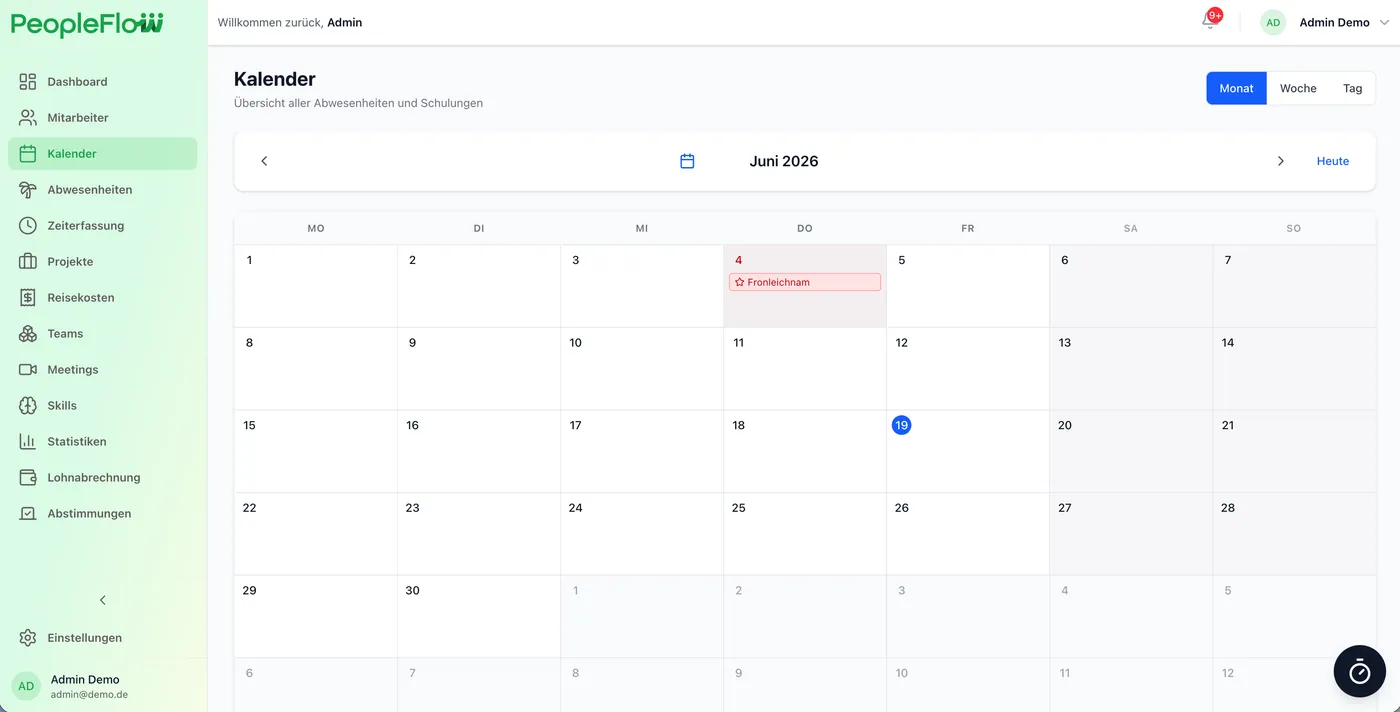1400x712 pixels.
Task: Click the Lohnabrechnung wallet icon
Action: (x=28, y=478)
